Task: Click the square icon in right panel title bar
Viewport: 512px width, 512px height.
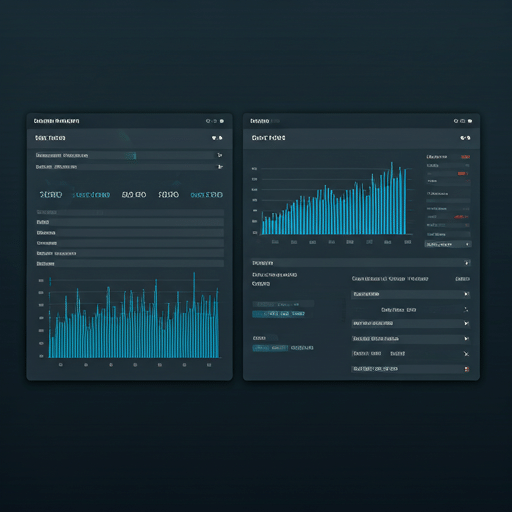Action: coord(463,121)
